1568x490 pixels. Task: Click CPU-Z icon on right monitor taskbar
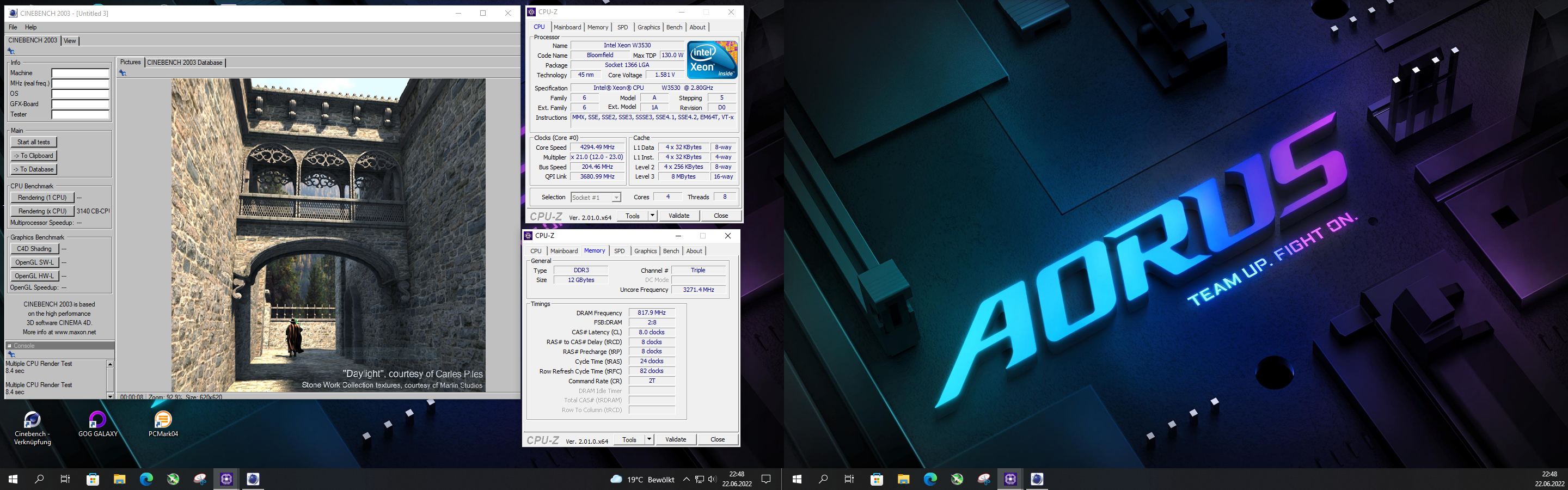click(1010, 479)
